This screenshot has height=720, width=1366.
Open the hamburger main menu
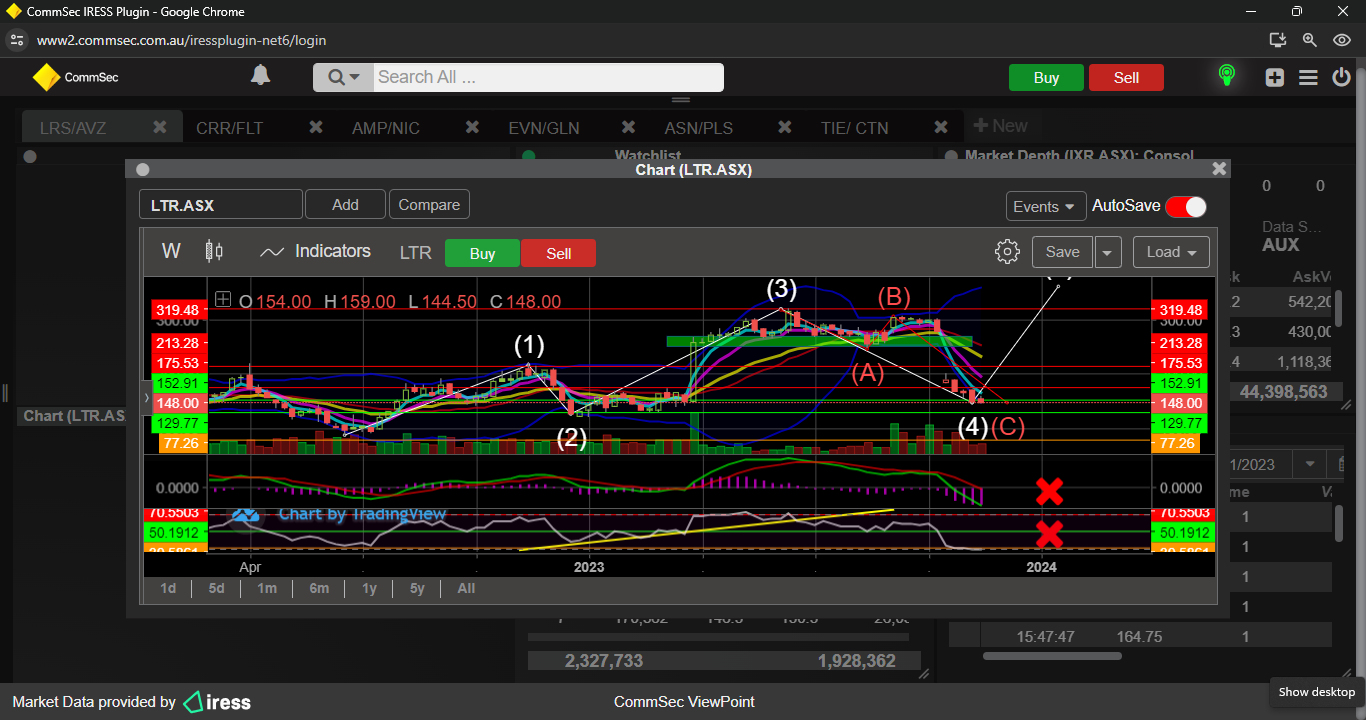pos(1308,77)
